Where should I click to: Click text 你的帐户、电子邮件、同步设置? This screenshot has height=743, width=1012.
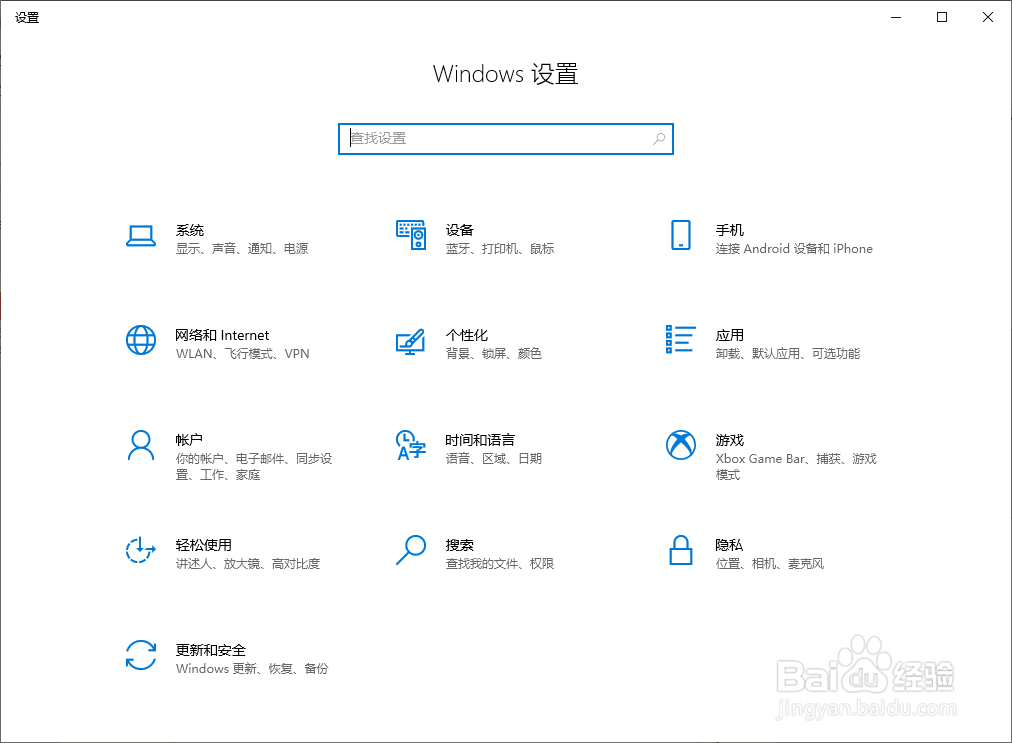(254, 467)
